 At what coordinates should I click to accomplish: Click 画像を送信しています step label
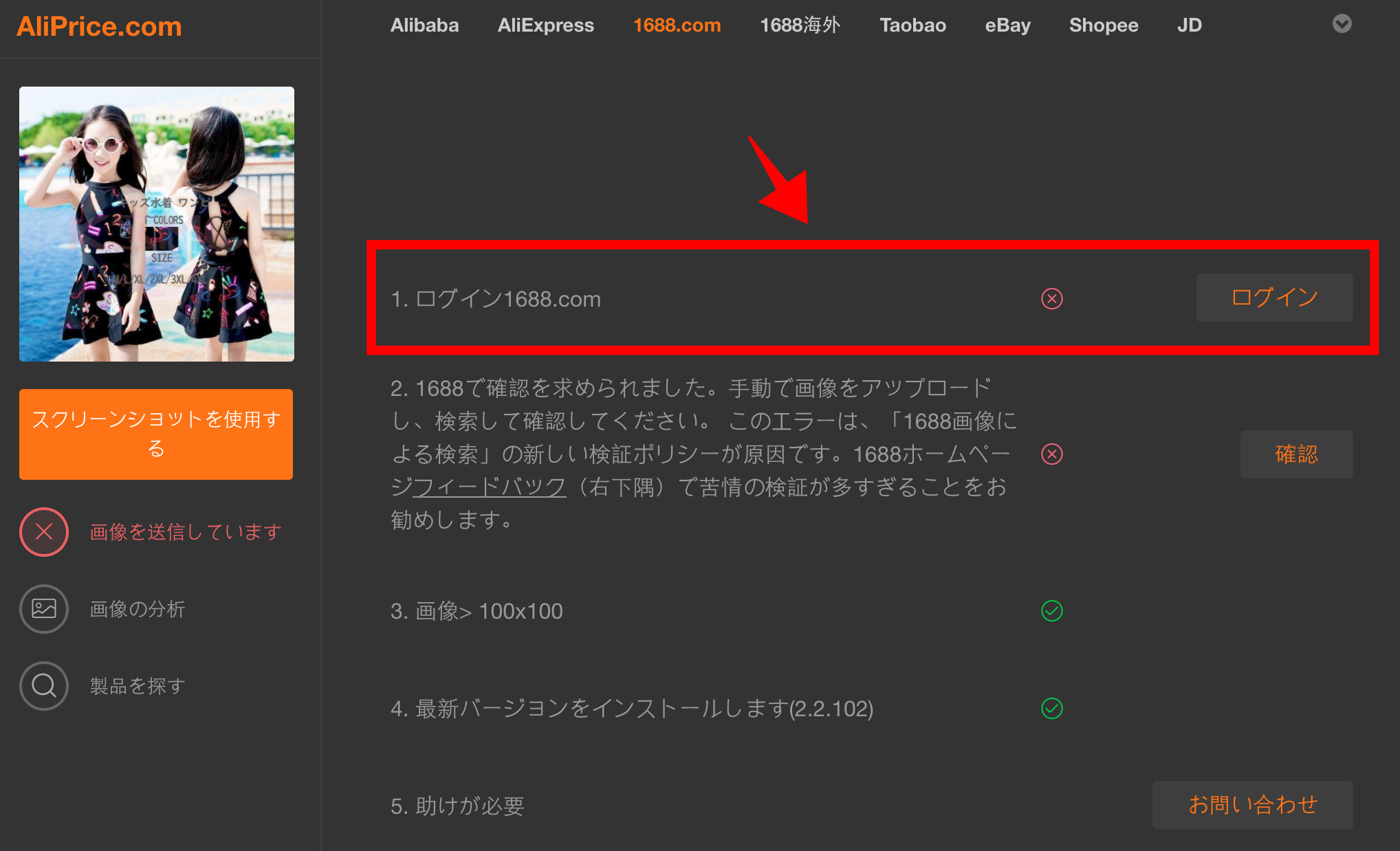pos(186,532)
